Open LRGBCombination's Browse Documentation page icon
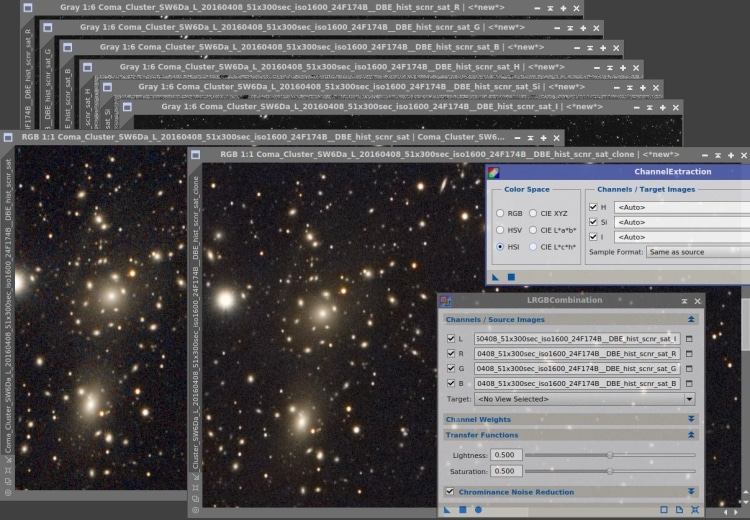 coord(679,510)
